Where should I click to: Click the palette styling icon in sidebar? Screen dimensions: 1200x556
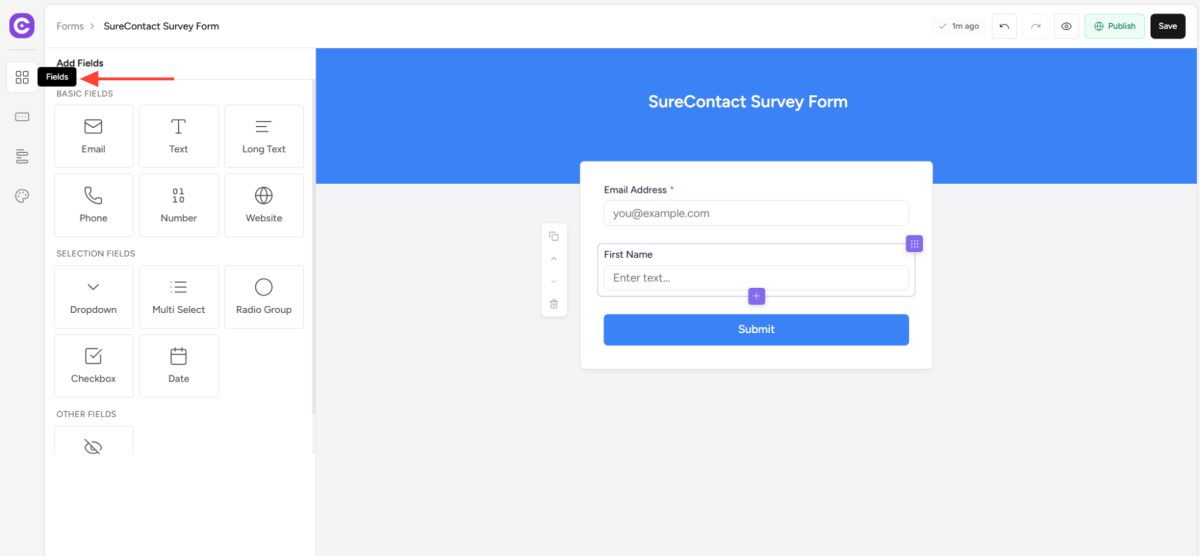coord(22,196)
